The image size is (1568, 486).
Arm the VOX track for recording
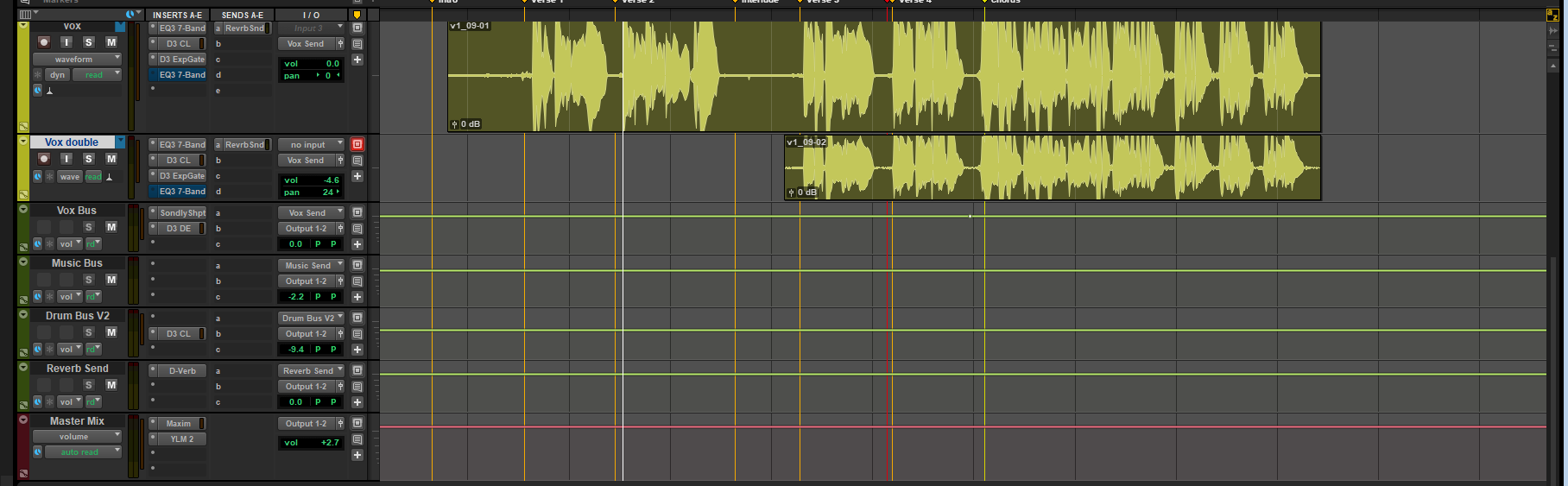[x=44, y=42]
